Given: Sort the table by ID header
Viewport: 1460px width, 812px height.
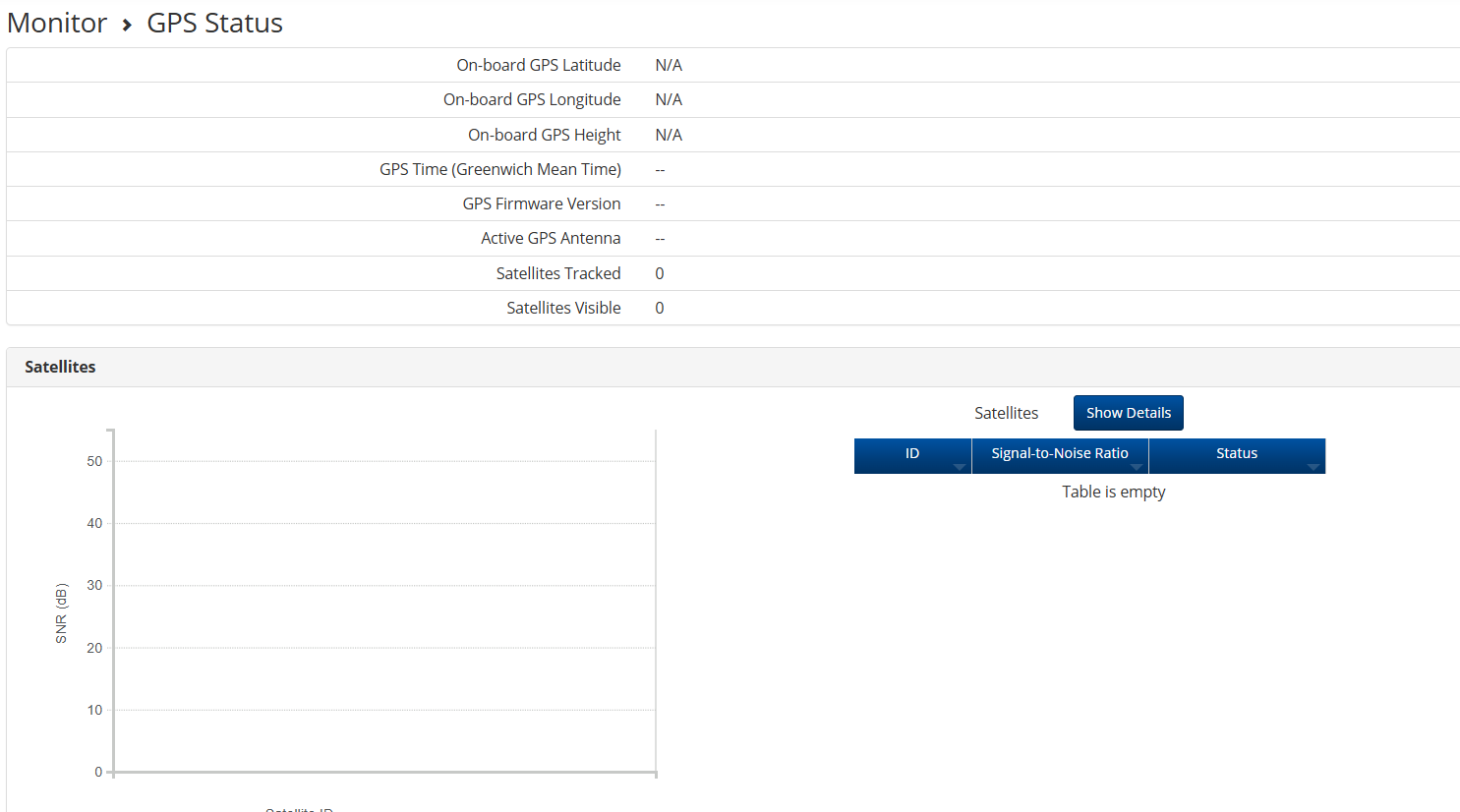Looking at the screenshot, I should 911,453.
